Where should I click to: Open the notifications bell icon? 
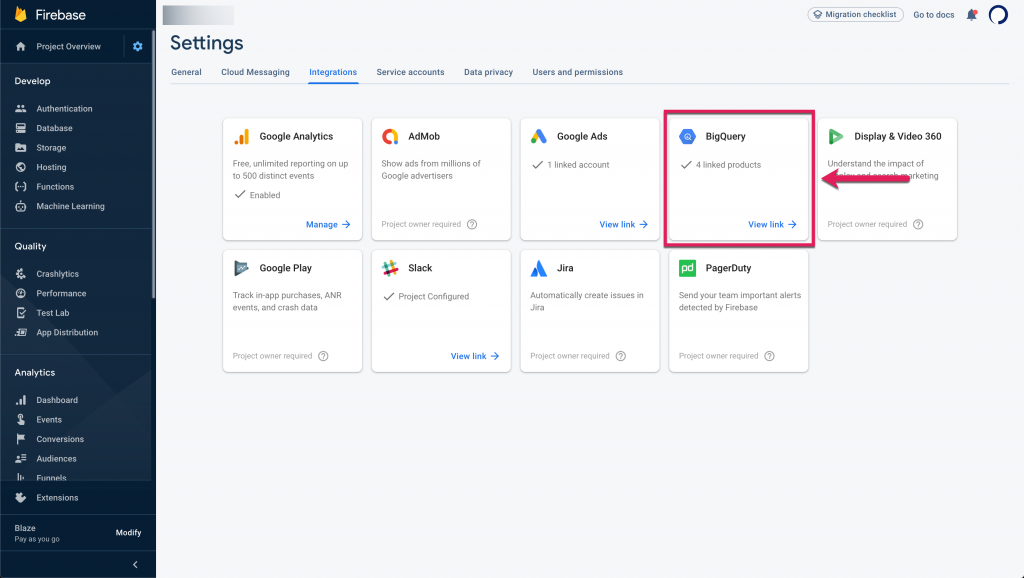tap(971, 15)
